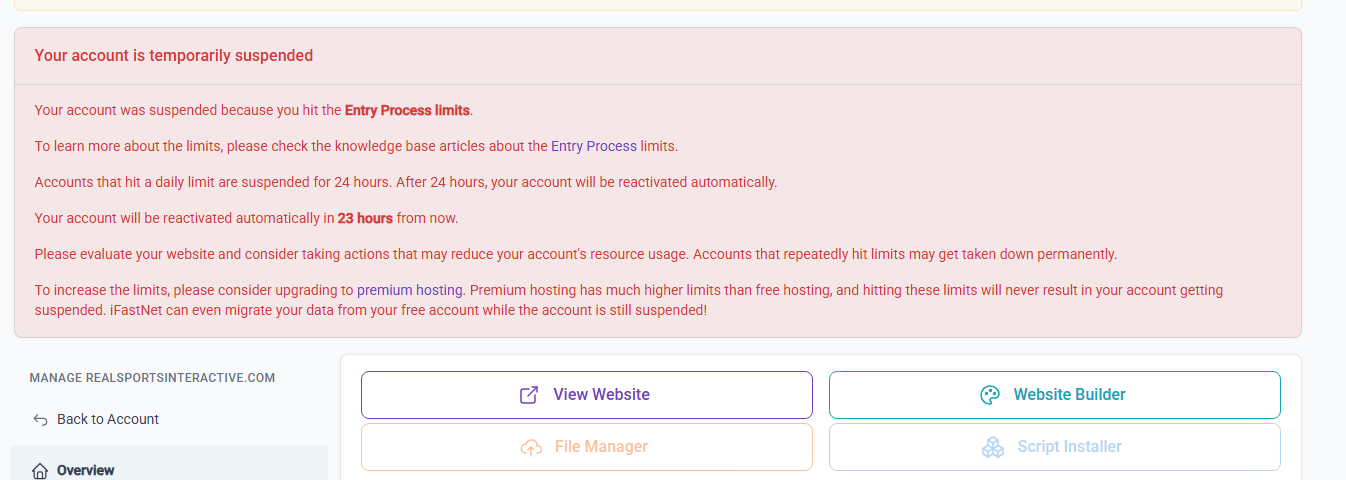1346x480 pixels.
Task: Launch the Website Builder button
Action: pyautogui.click(x=1054, y=395)
